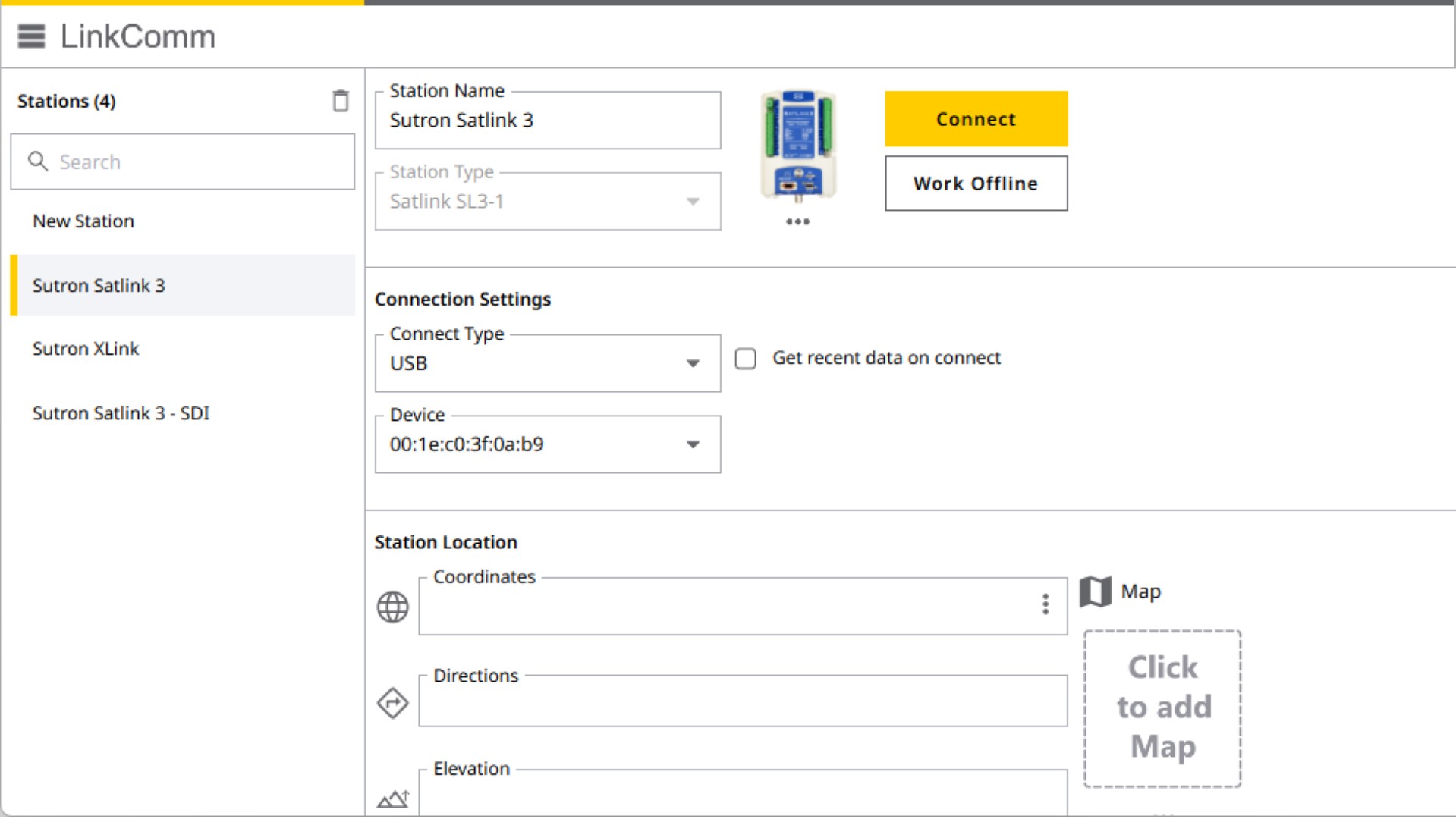Click the Connection Settings heading
1456x819 pixels.
click(x=463, y=300)
